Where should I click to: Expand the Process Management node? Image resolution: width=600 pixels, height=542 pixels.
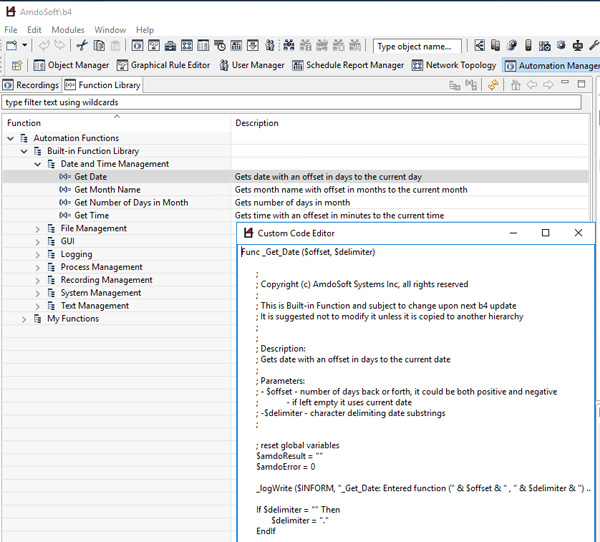tap(38, 268)
